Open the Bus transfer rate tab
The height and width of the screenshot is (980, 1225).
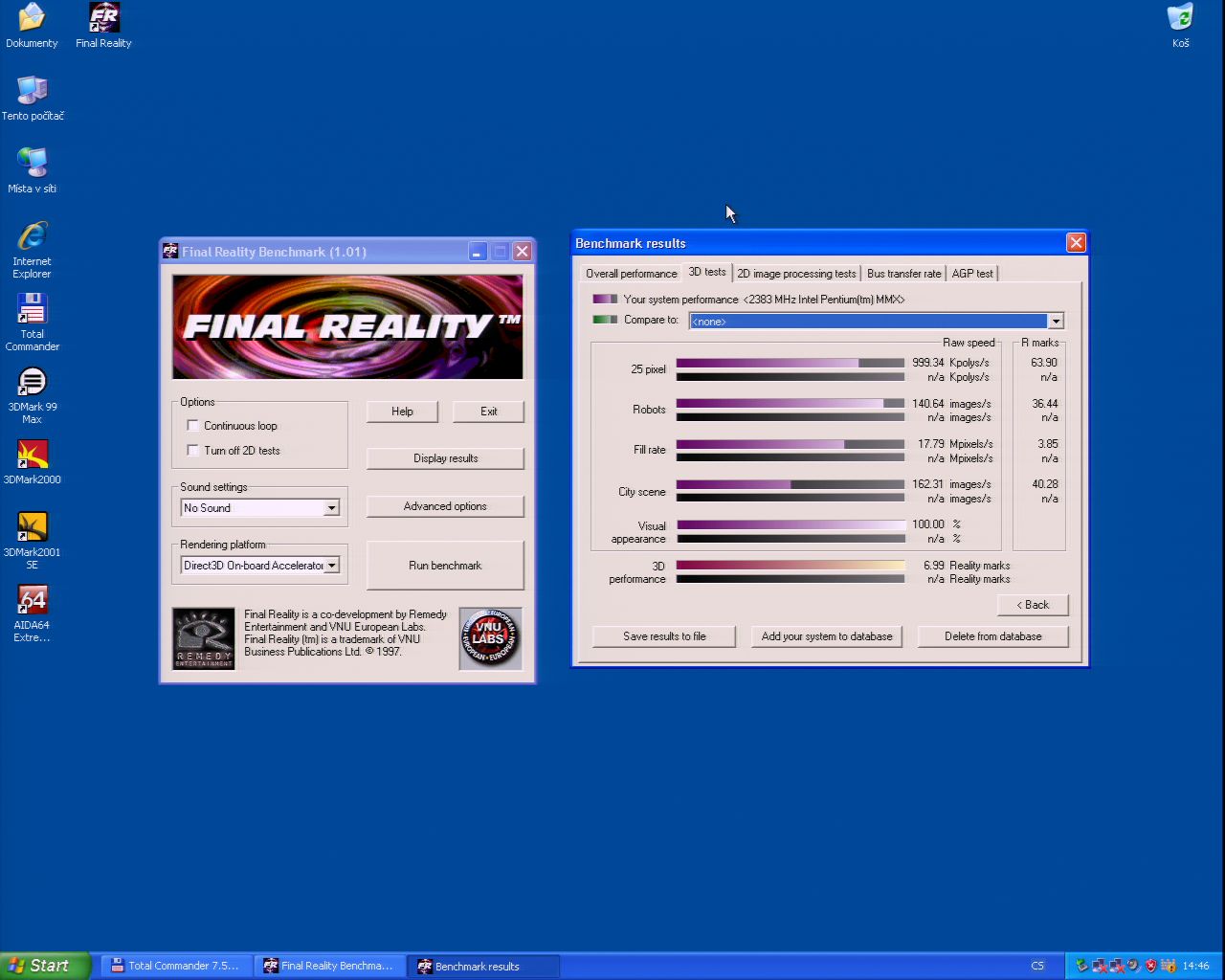903,274
